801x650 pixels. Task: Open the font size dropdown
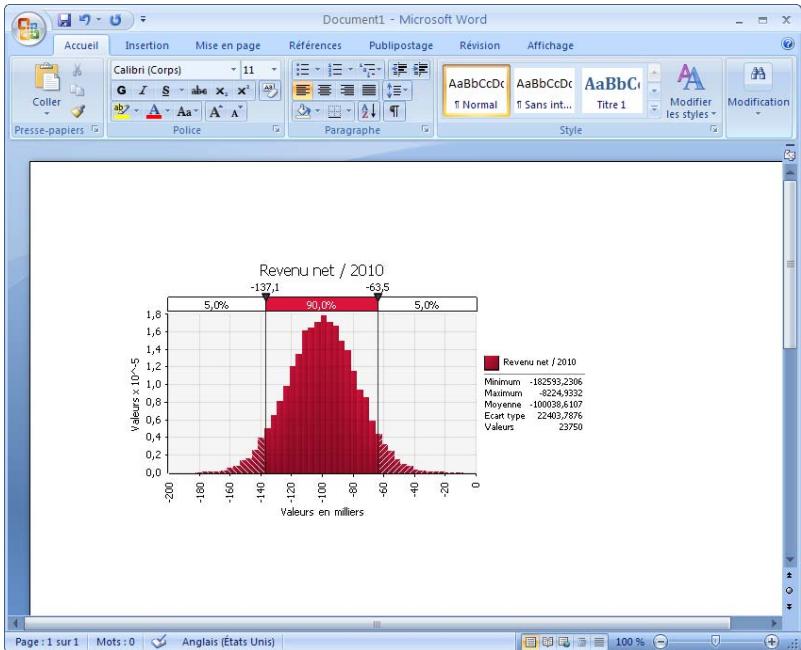coord(272,68)
